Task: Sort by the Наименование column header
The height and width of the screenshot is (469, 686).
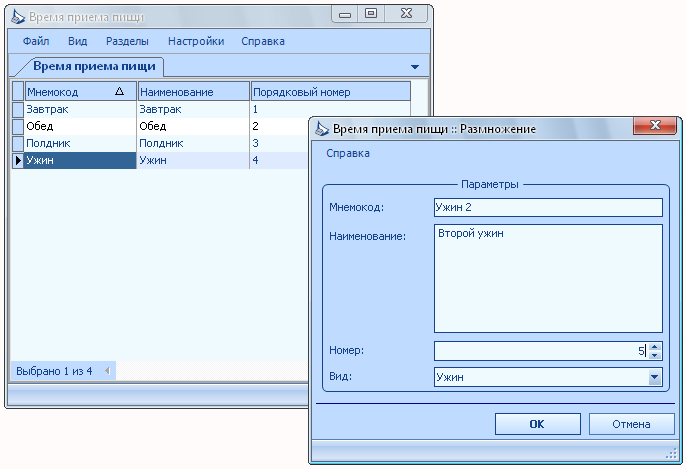Action: click(193, 91)
